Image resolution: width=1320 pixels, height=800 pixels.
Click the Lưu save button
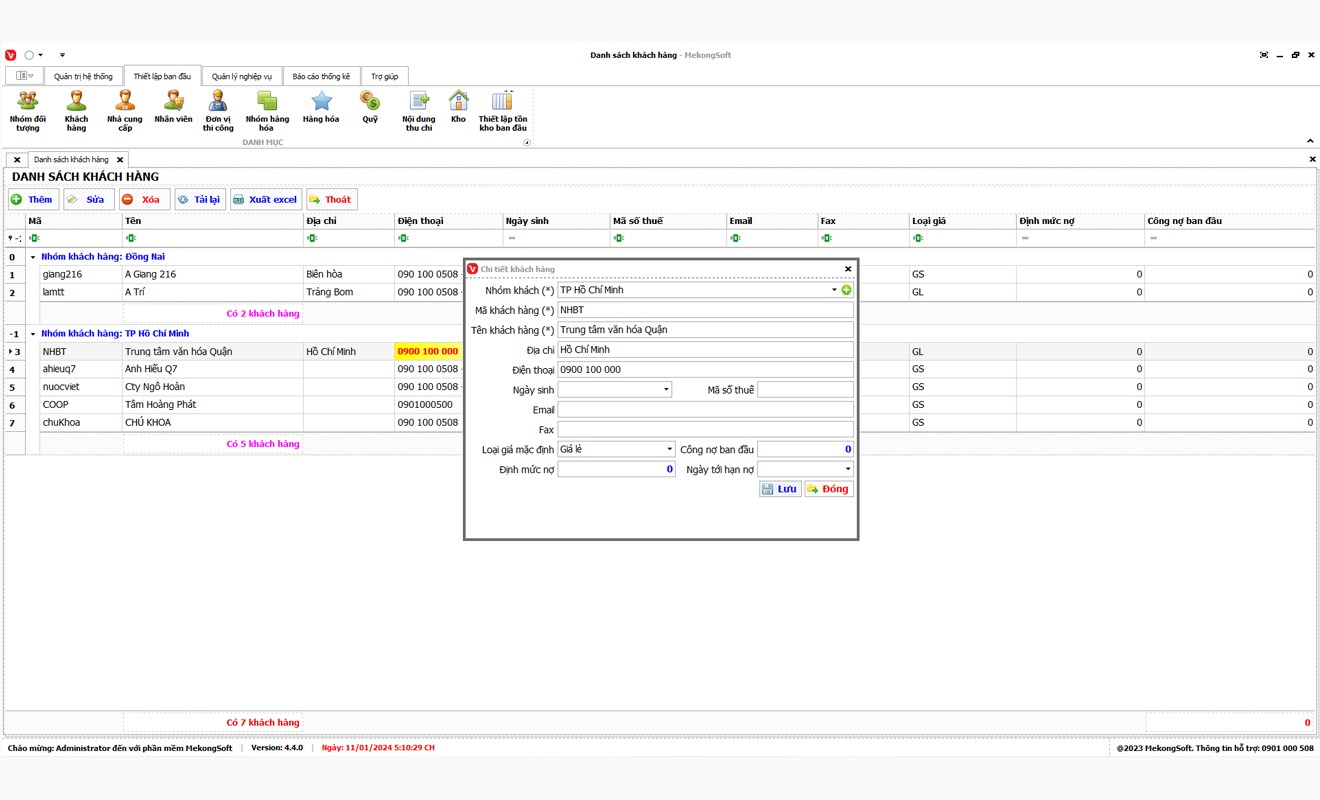click(x=780, y=489)
